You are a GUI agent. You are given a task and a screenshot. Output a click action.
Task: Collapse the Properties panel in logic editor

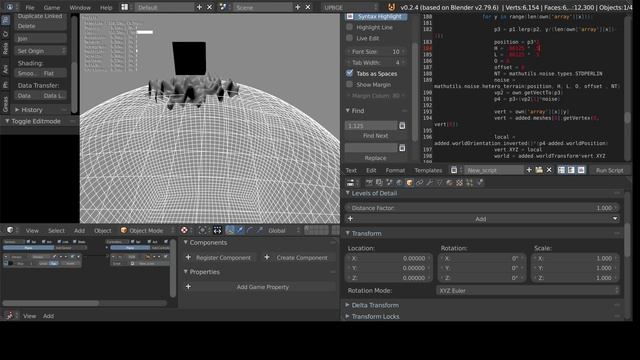tap(185, 271)
